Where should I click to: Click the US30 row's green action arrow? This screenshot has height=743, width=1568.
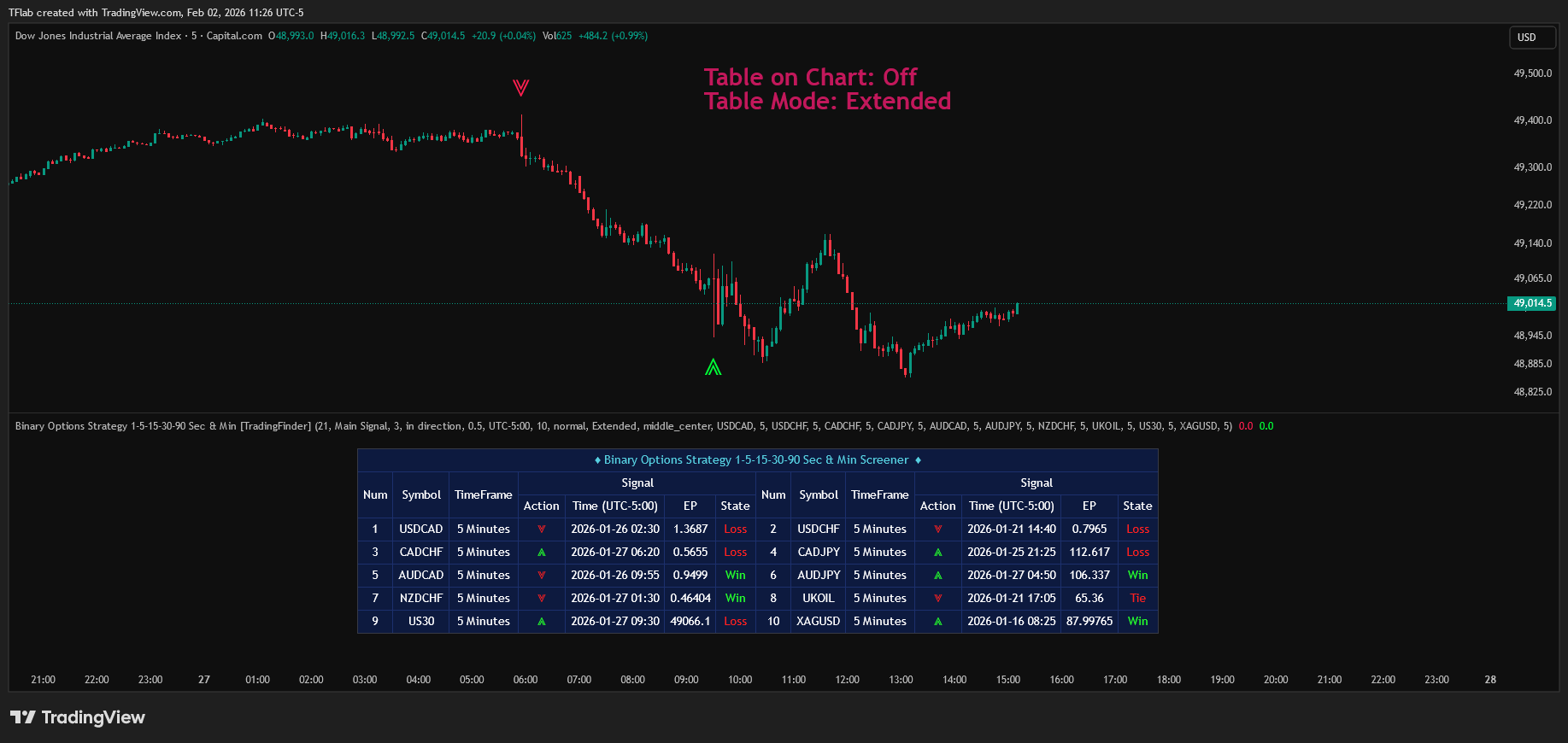[x=541, y=622]
